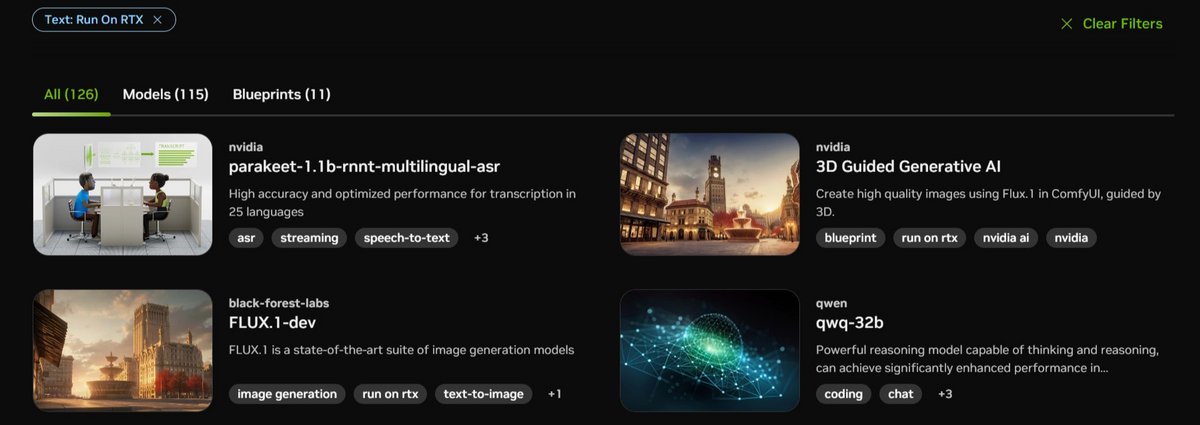Click the text-to-image tag
Screen dimensions: 1200x425
pos(484,394)
